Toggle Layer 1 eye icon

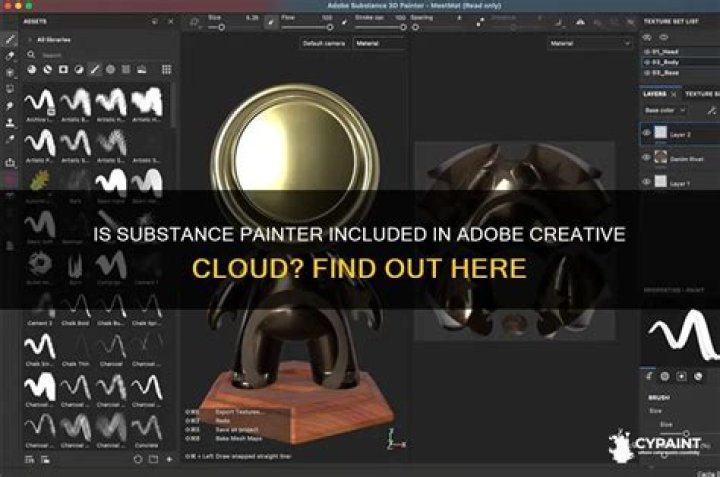pyautogui.click(x=646, y=183)
